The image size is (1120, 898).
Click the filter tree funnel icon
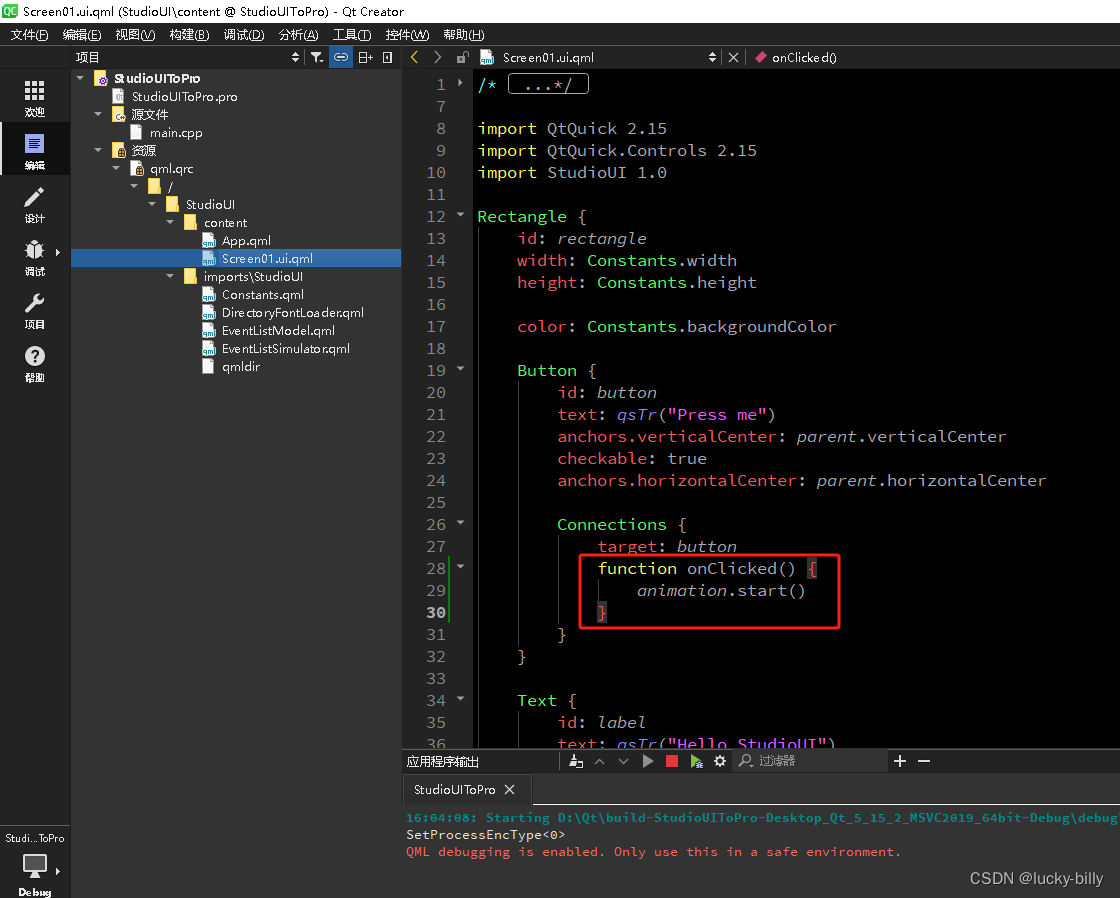click(316, 57)
